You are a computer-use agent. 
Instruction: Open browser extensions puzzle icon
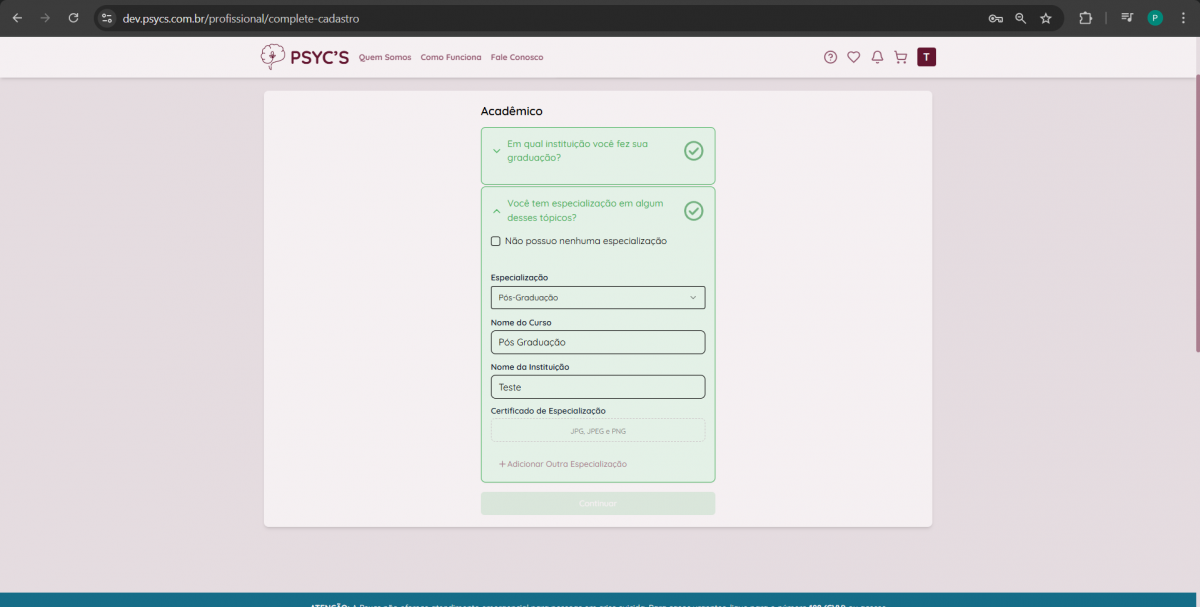1085,18
